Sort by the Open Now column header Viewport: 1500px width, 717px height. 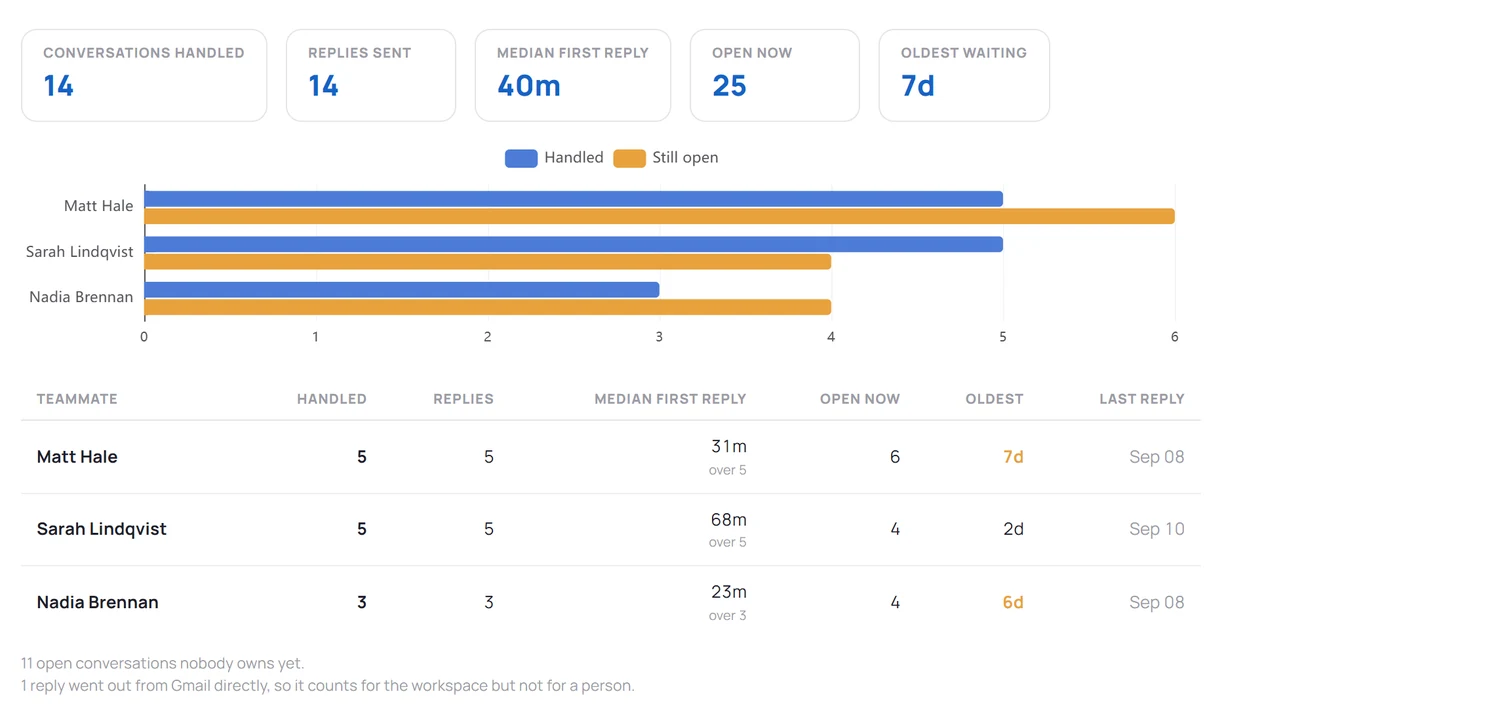coord(860,399)
